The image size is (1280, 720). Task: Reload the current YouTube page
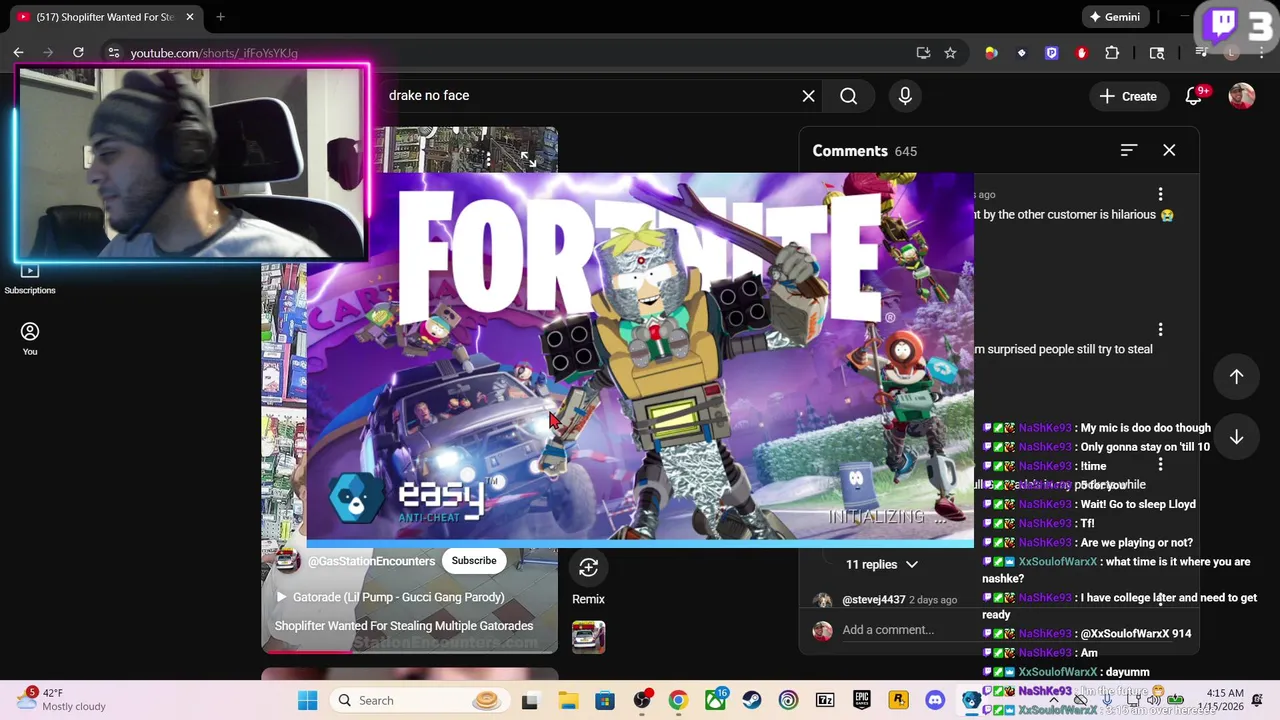click(78, 53)
